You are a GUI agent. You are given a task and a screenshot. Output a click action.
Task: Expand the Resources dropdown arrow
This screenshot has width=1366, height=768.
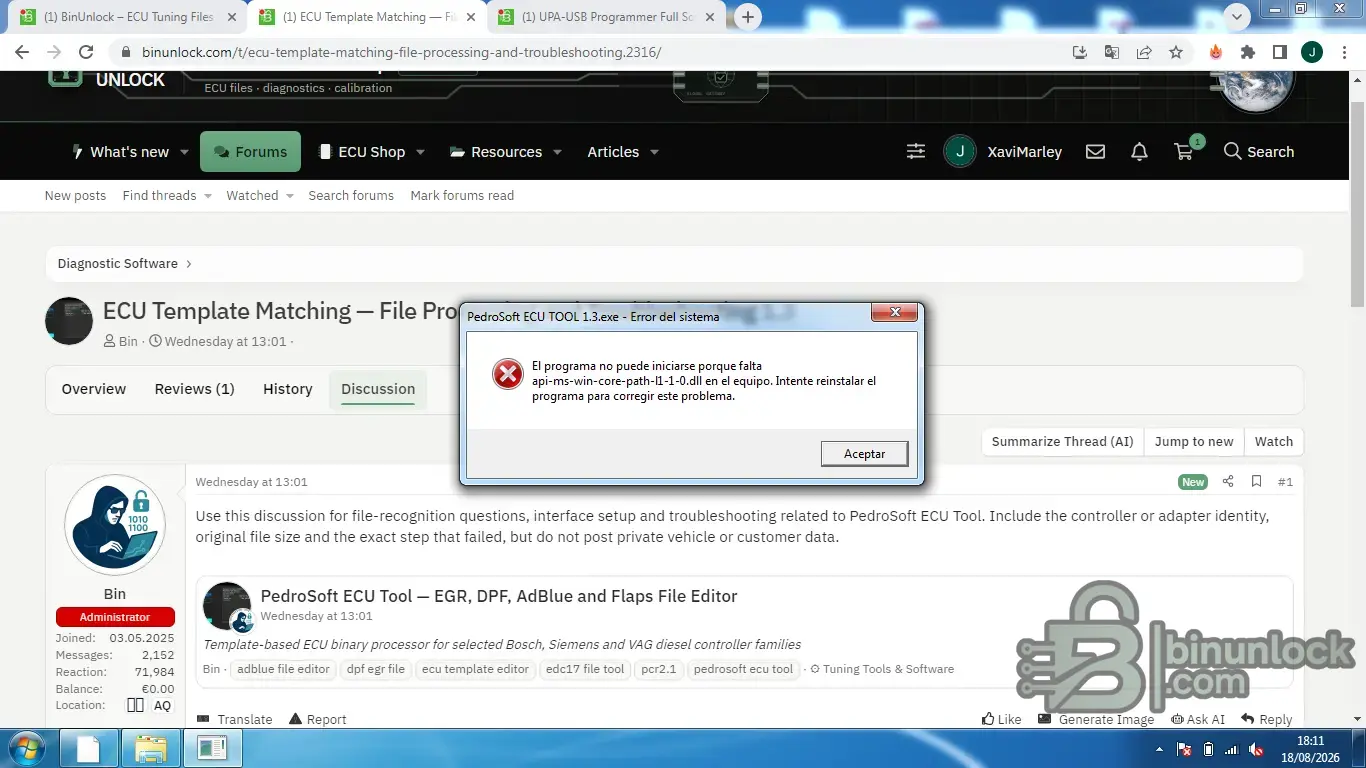pyautogui.click(x=557, y=153)
